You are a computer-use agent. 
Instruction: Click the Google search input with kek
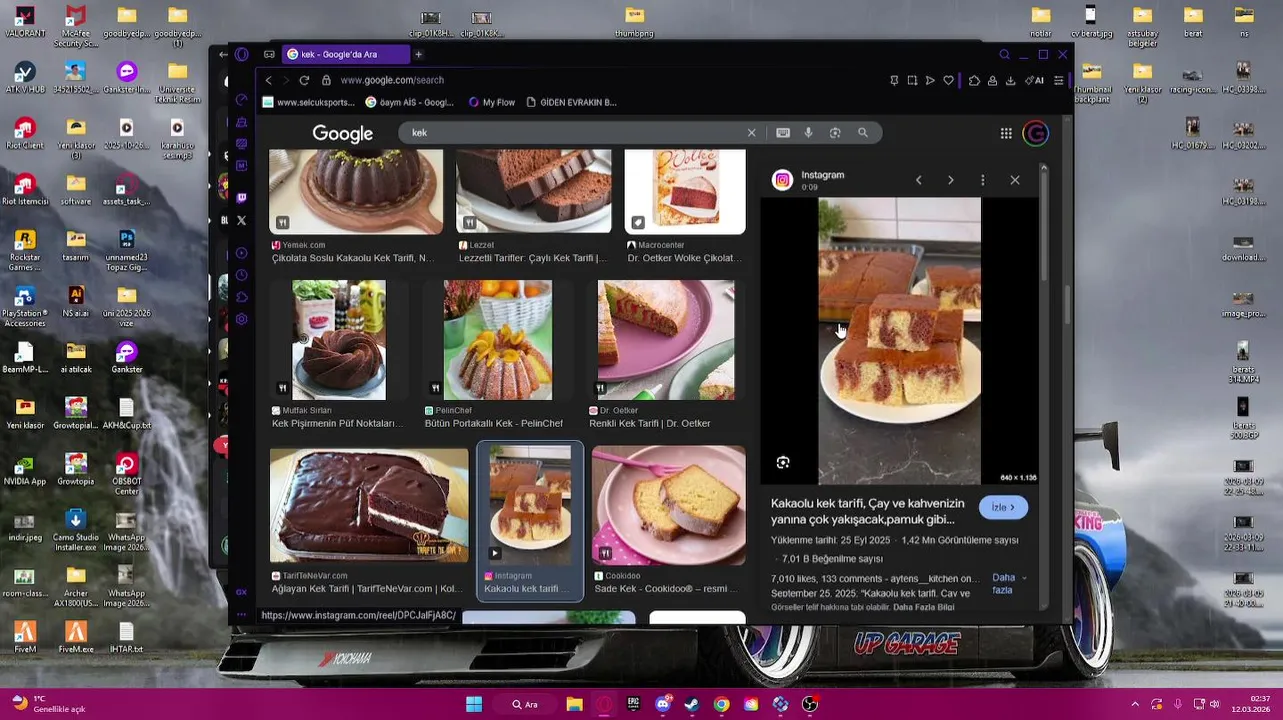(x=575, y=132)
